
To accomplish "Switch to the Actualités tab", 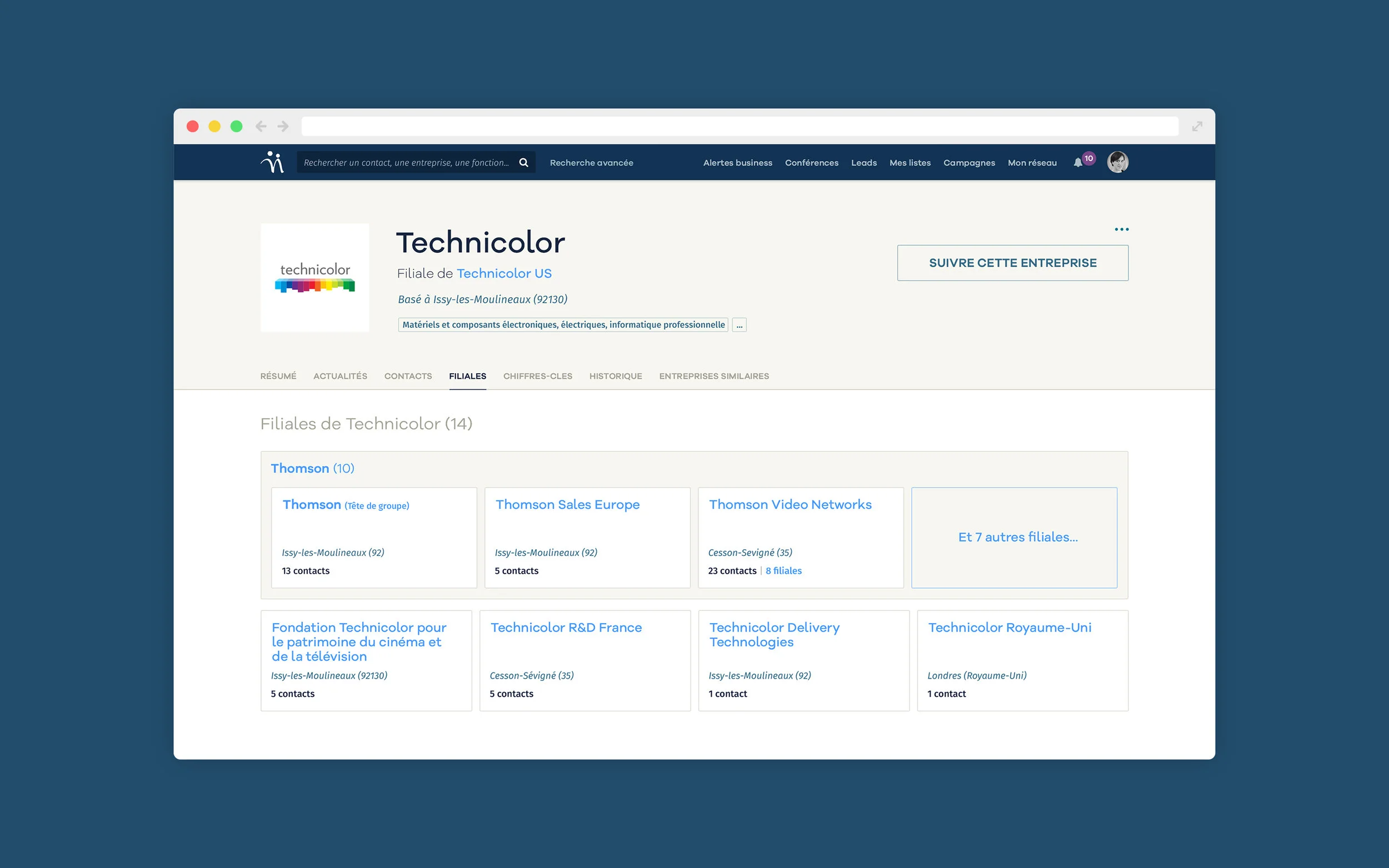I will pos(340,376).
